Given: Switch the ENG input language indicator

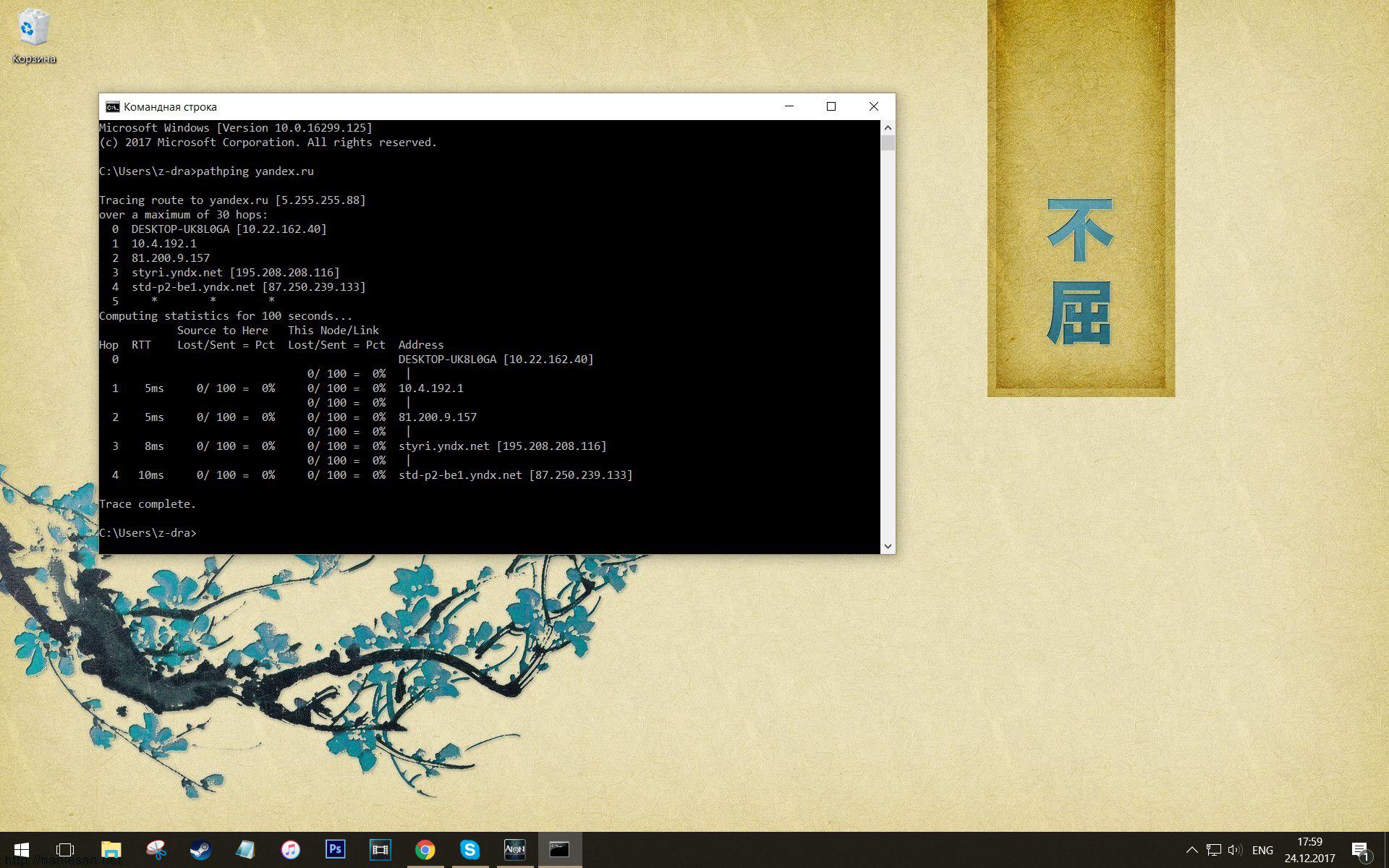Looking at the screenshot, I should pyautogui.click(x=1262, y=850).
